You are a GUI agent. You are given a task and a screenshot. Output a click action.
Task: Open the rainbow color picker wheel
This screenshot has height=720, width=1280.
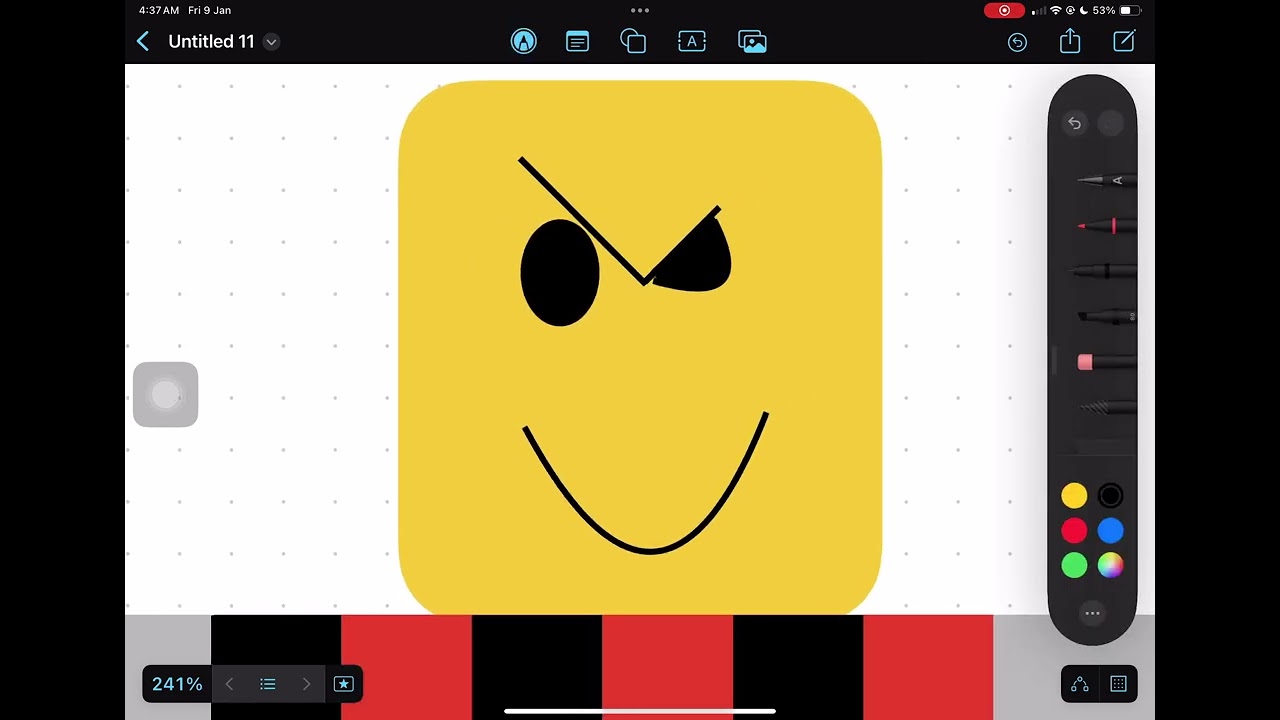click(x=1110, y=566)
